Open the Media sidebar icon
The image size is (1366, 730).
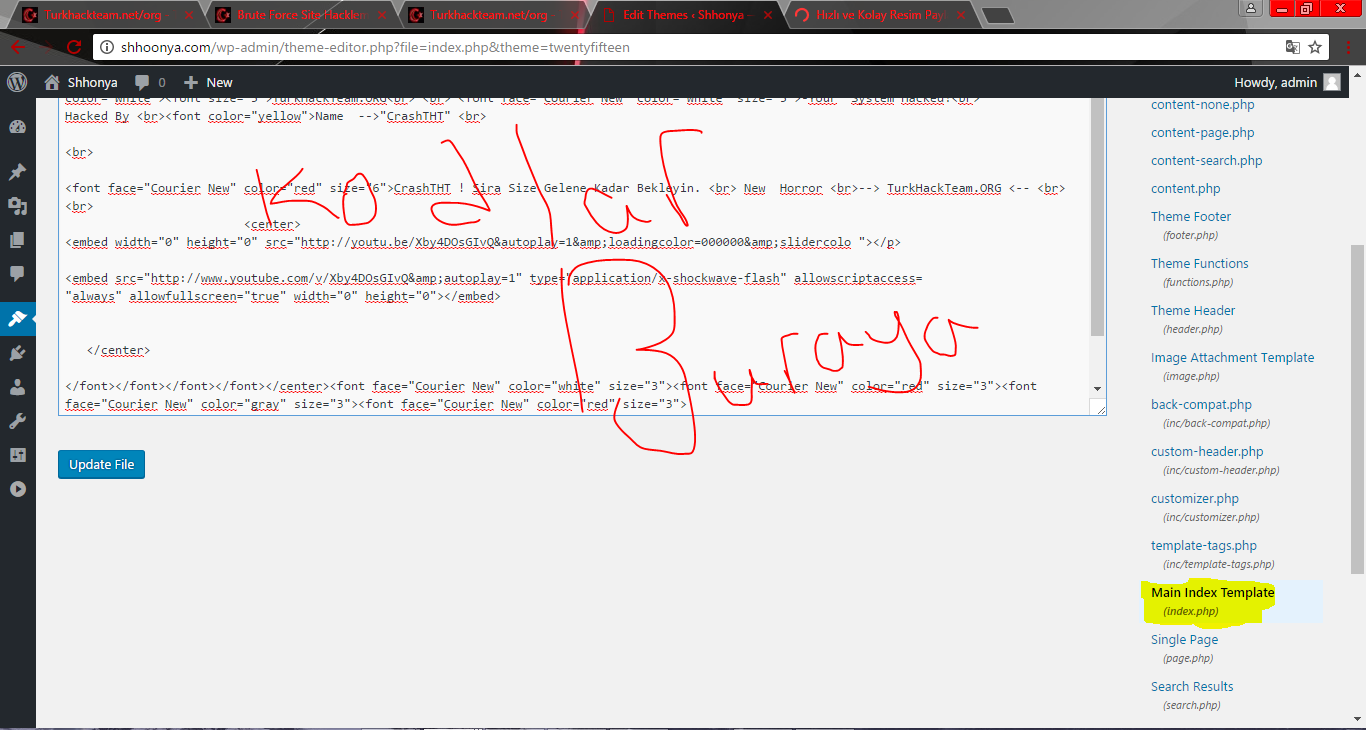17,206
